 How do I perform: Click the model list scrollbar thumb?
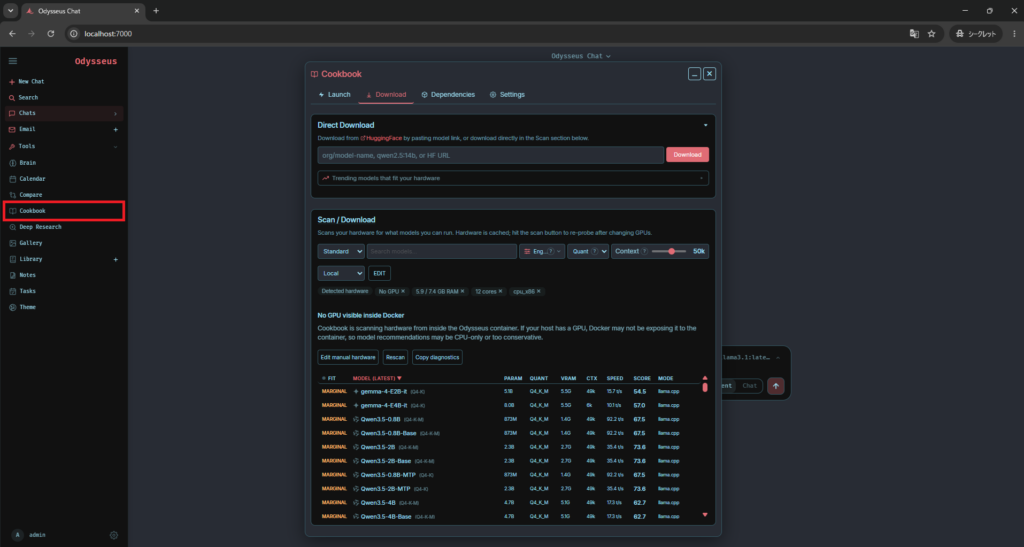click(705, 387)
